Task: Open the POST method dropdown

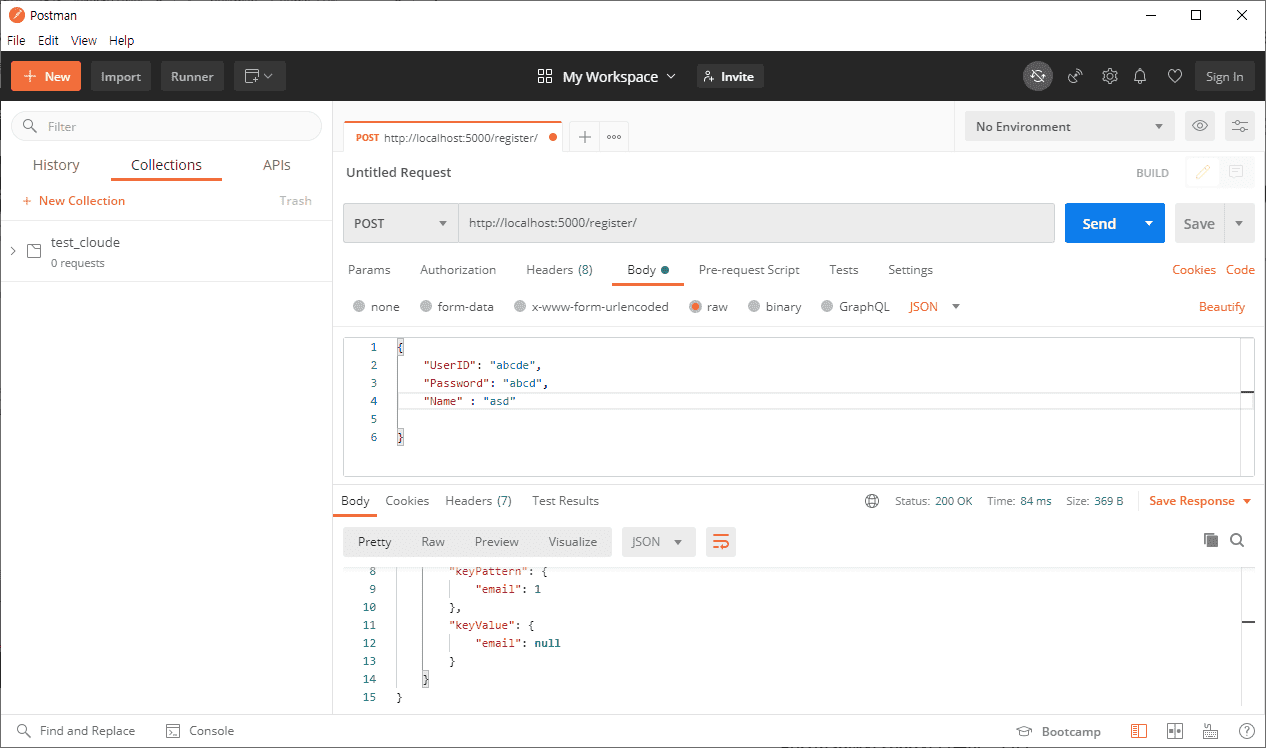Action: pyautogui.click(x=400, y=223)
